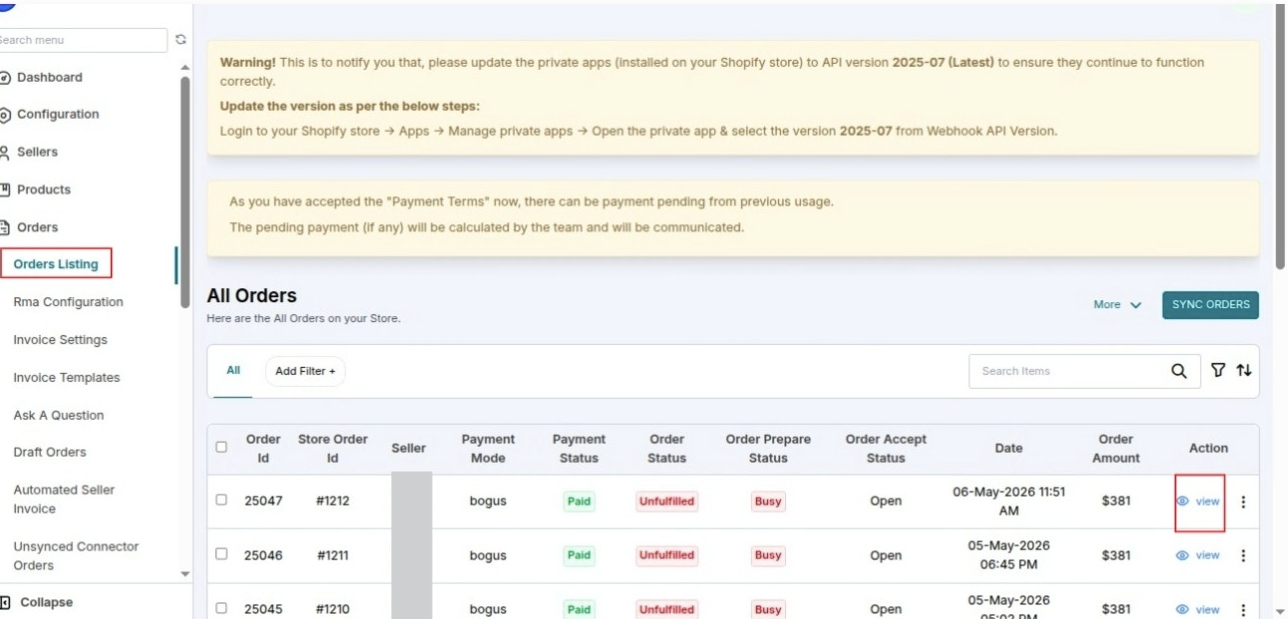Click Store Order Id #1212 cell
The image size is (1288, 619).
tap(333, 502)
